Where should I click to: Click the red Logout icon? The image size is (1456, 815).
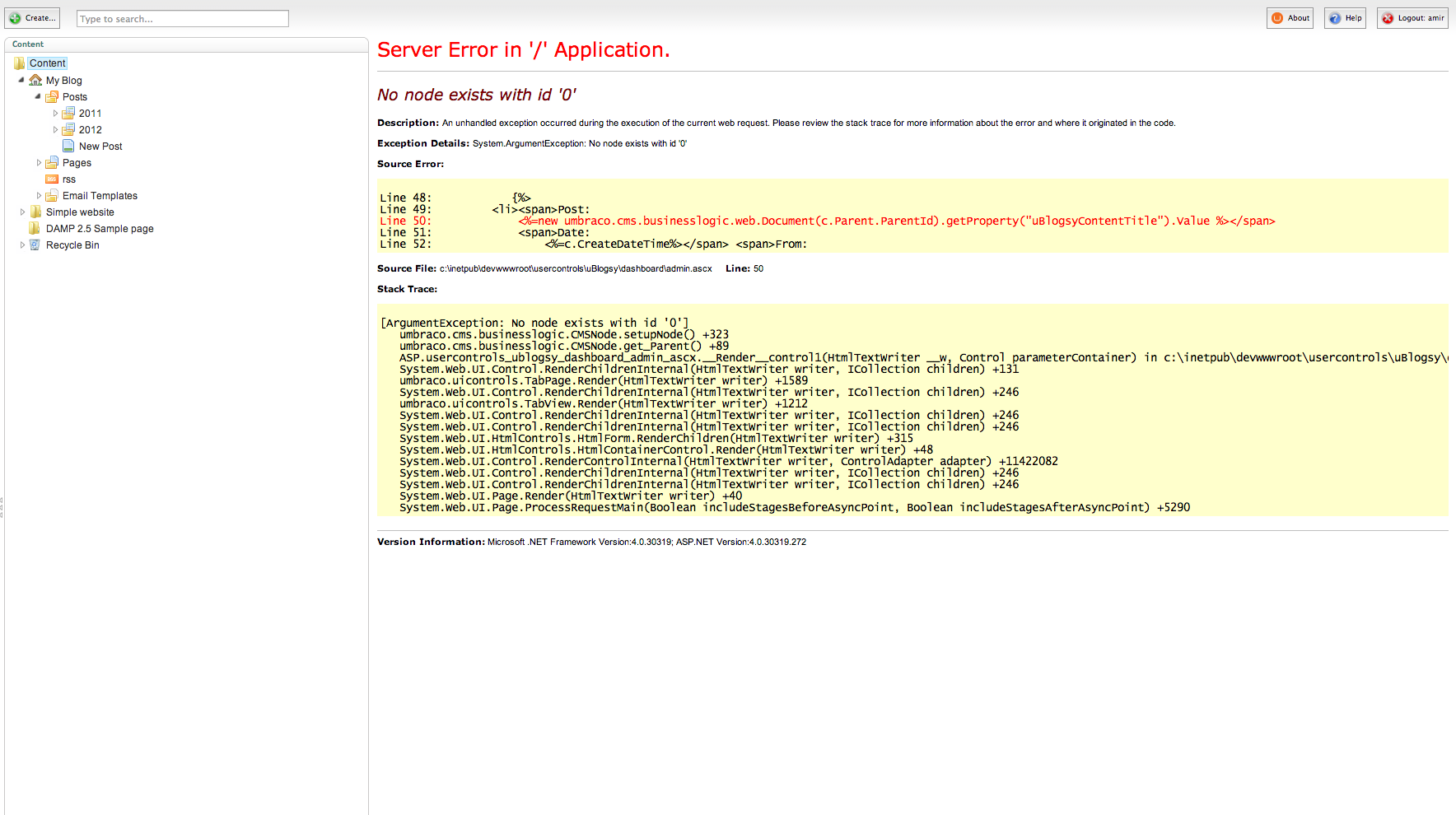[1388, 18]
